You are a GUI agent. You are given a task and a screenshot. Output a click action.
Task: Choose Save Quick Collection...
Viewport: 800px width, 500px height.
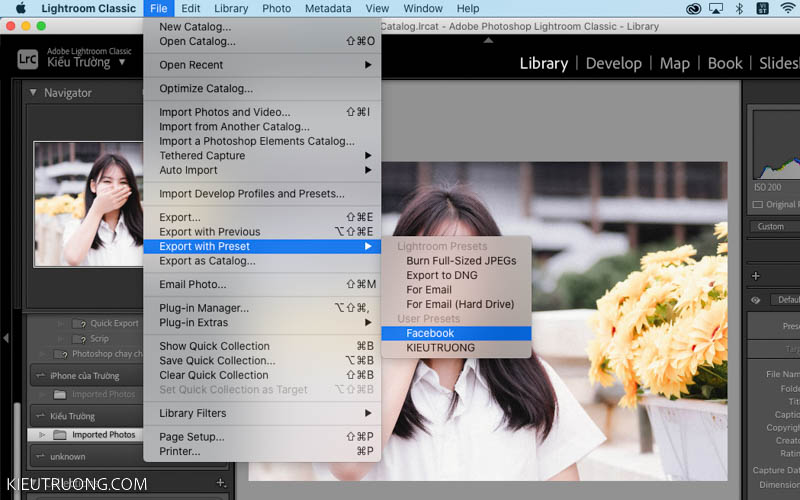[262, 360]
